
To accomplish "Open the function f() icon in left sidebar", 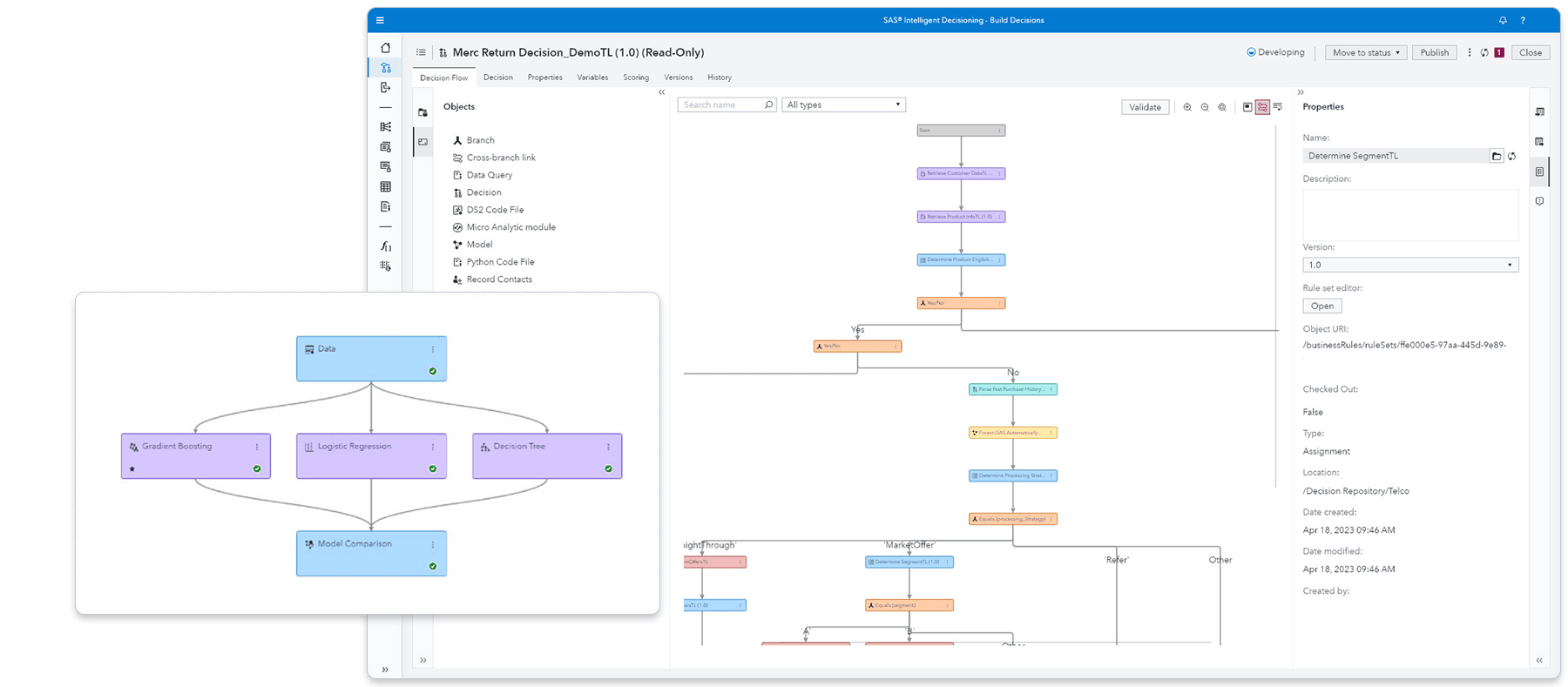I will point(385,246).
